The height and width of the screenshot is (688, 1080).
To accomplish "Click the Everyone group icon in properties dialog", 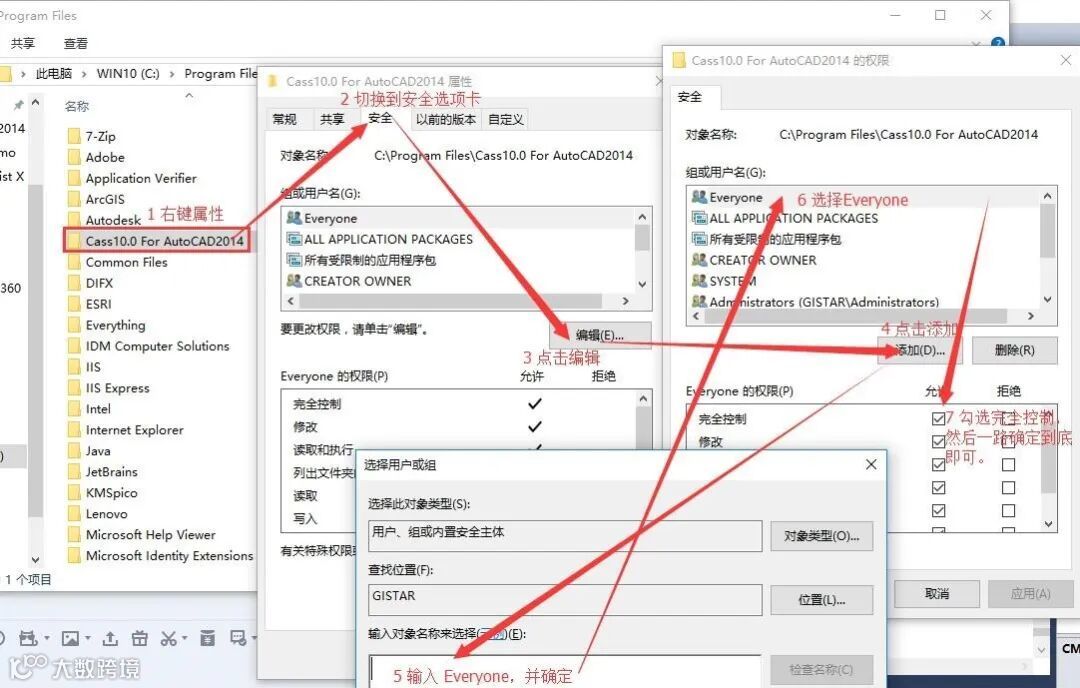I will (294, 218).
